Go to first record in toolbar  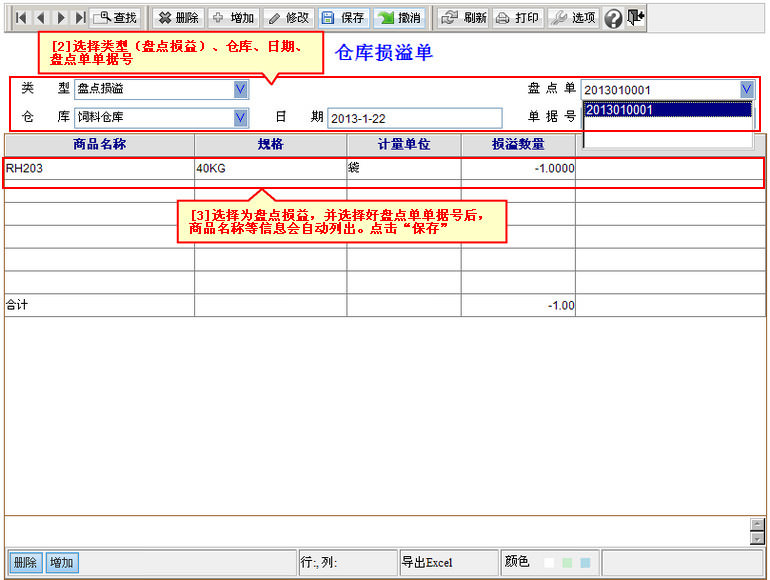[x=21, y=18]
